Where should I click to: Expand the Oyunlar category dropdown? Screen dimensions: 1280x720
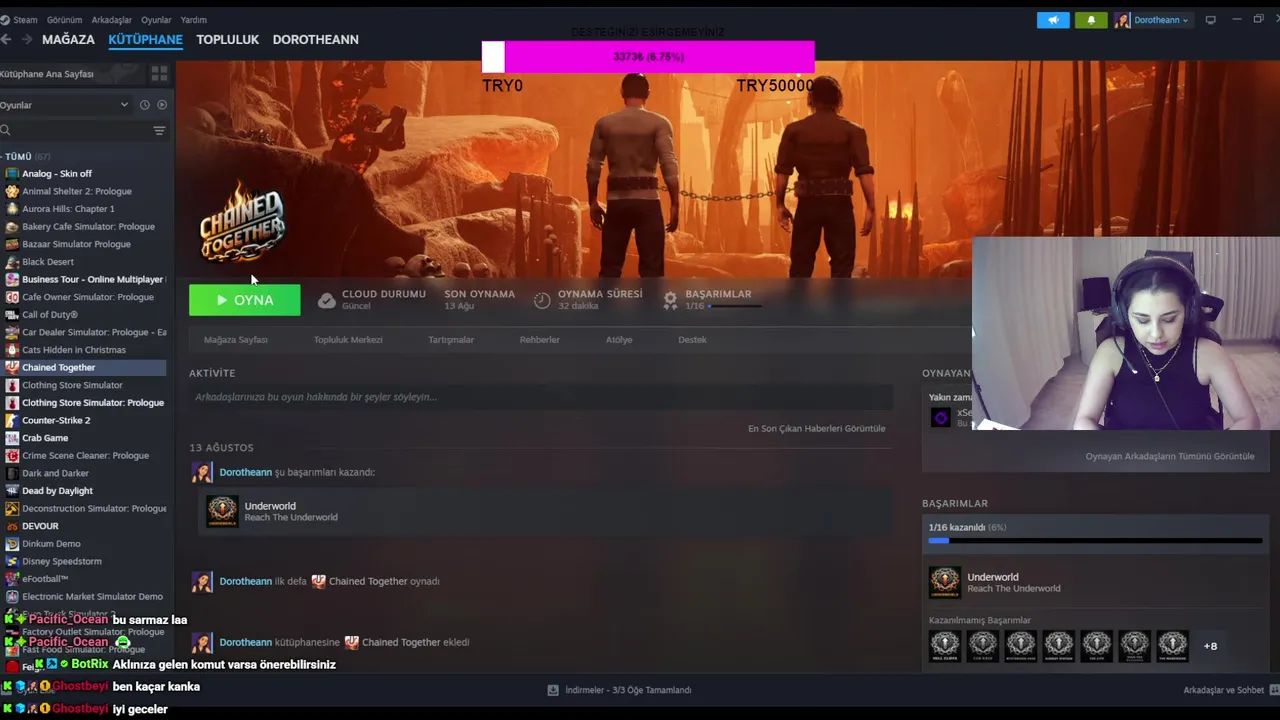pos(66,105)
